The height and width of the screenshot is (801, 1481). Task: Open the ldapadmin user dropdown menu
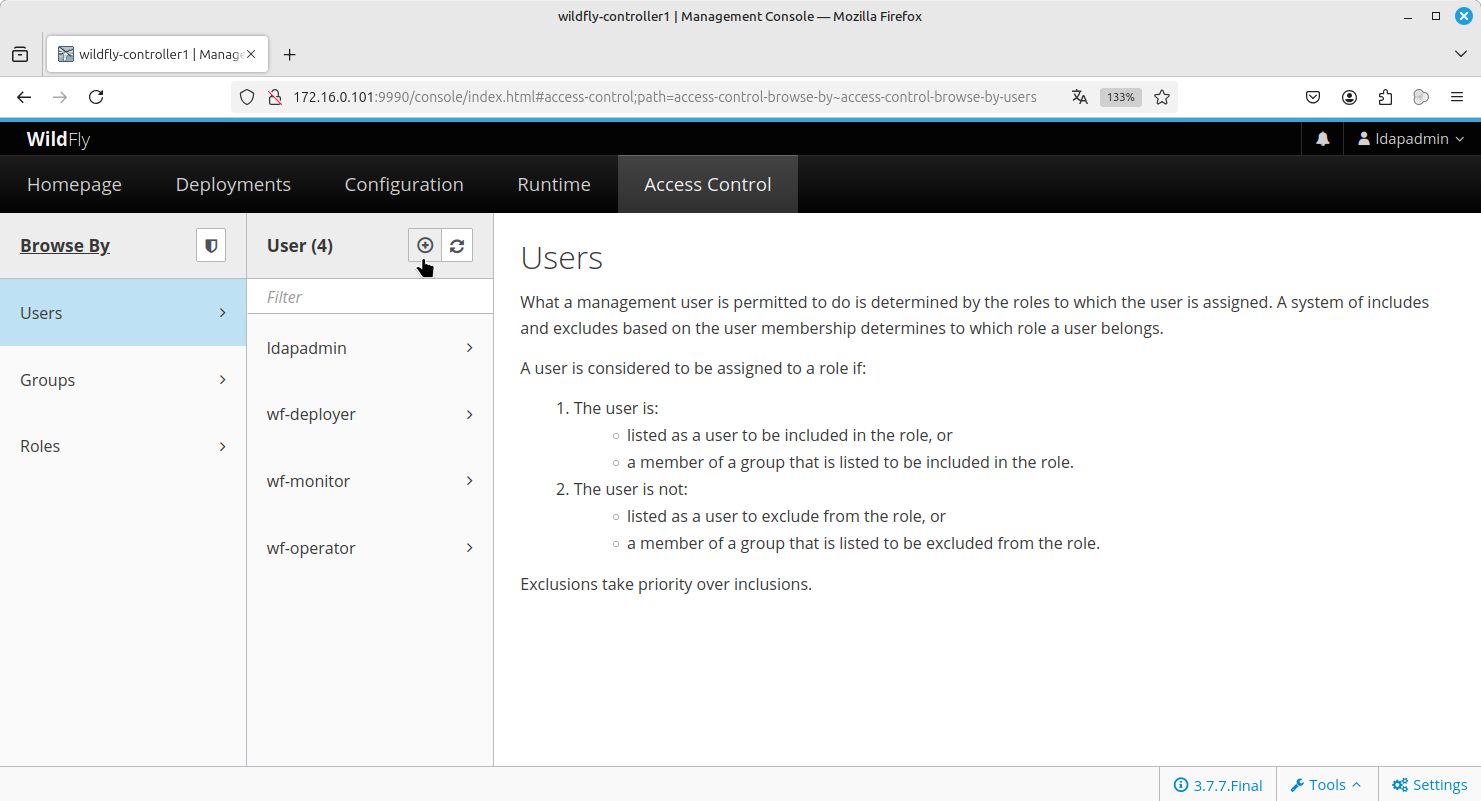pos(1410,139)
